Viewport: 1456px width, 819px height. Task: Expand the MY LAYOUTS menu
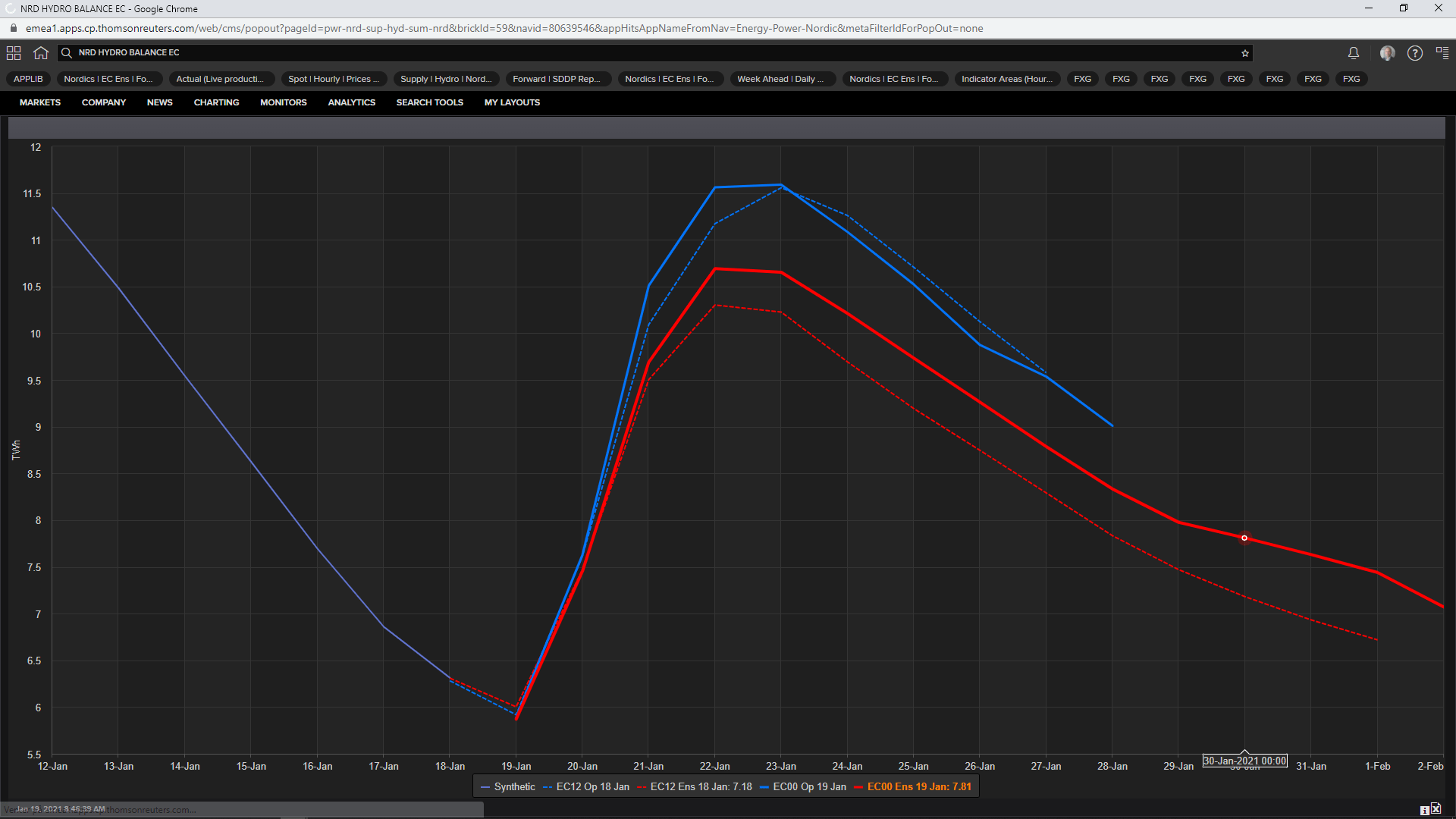[x=512, y=102]
